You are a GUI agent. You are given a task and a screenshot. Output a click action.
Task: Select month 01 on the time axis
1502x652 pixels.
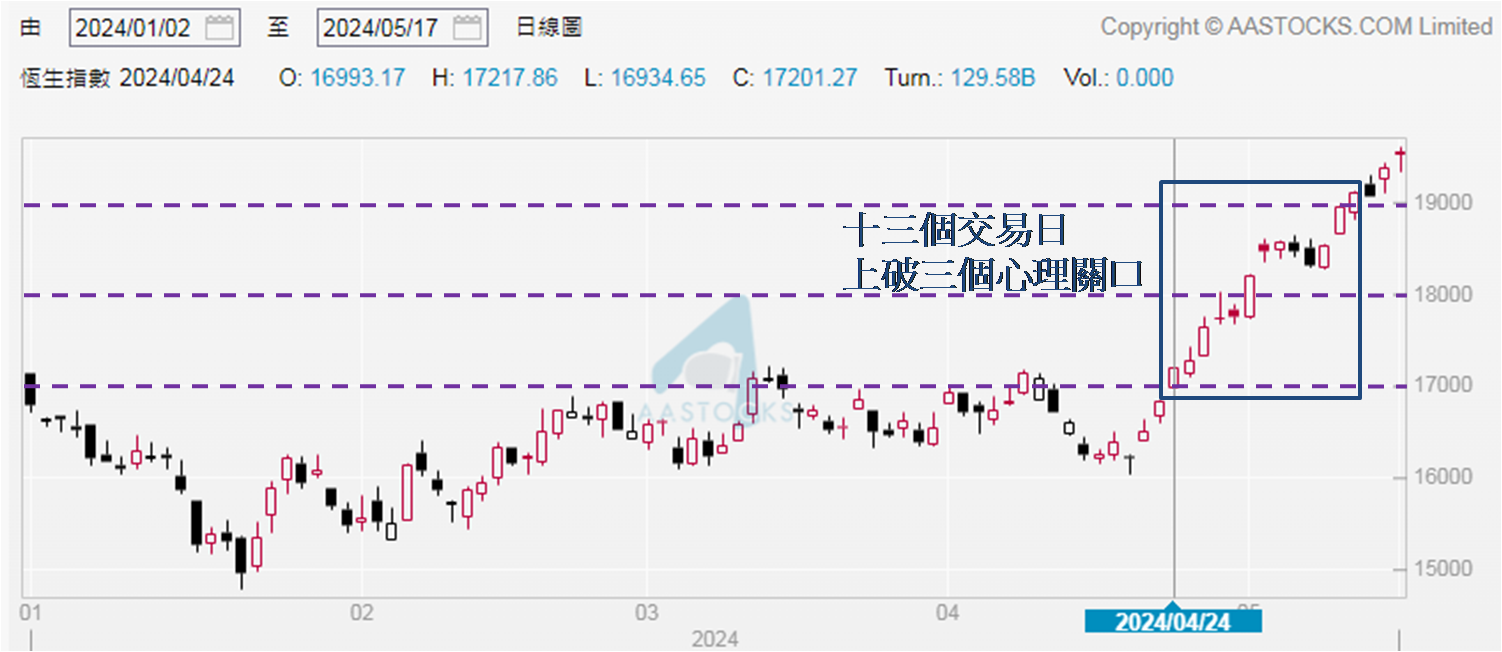(30, 611)
